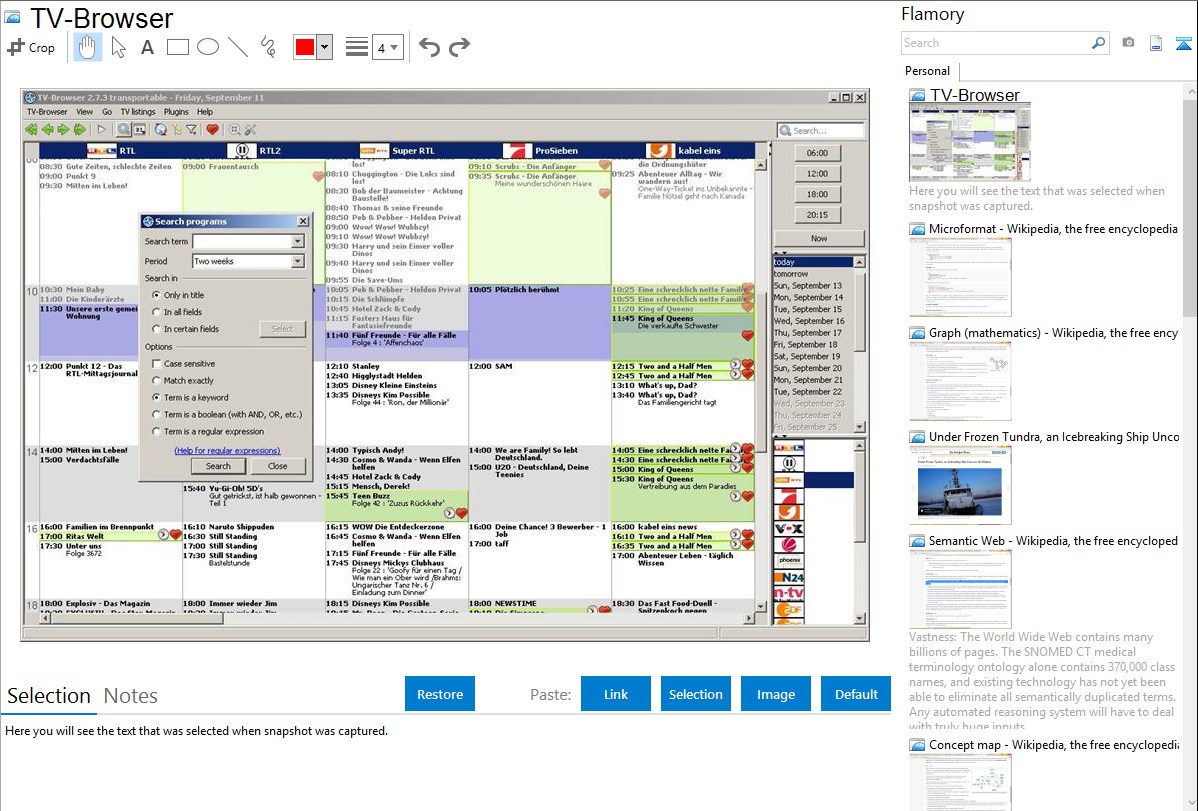This screenshot has height=811, width=1198.
Task: Click the blue document page icon
Action: [x=1156, y=43]
